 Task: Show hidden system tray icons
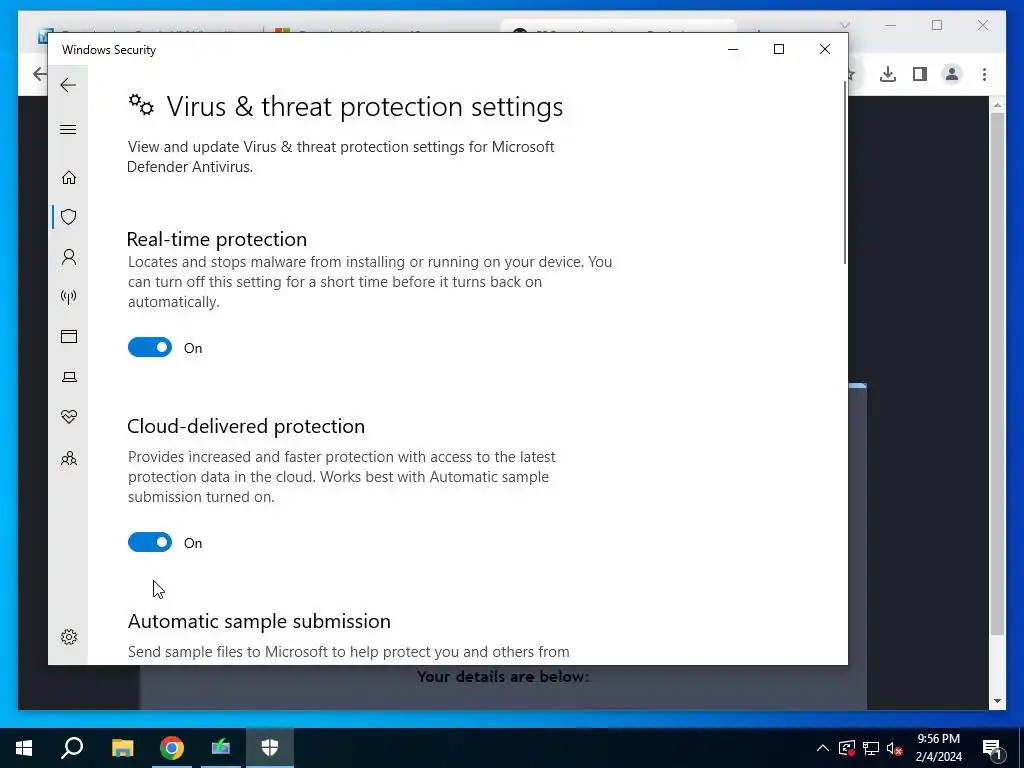[823, 748]
